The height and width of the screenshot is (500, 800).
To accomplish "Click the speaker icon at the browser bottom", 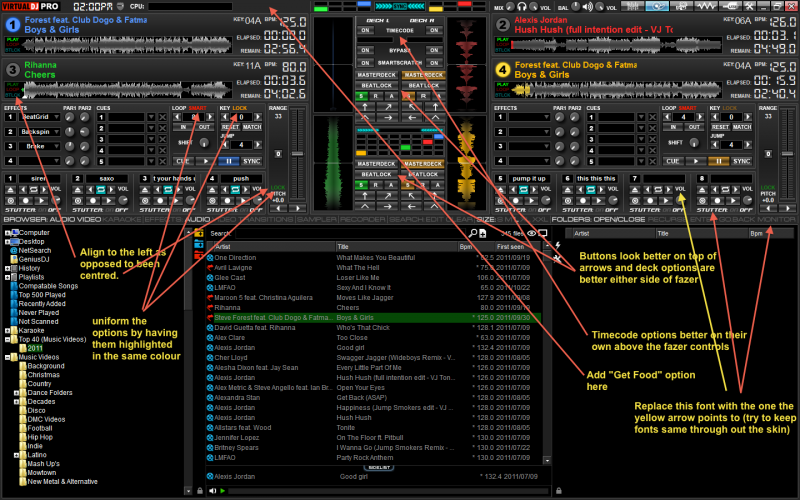I will (213, 491).
